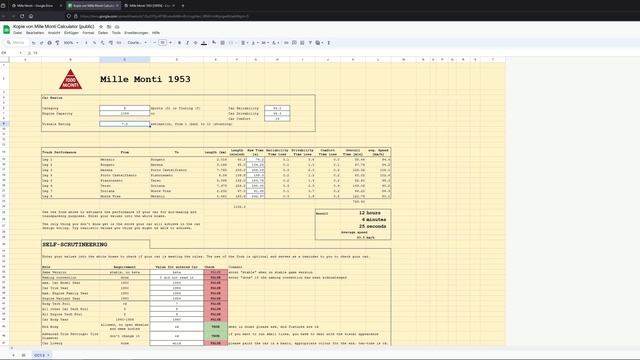
Task: Select the SELF-SCRUTINEERING heading cell
Action: pos(96,244)
